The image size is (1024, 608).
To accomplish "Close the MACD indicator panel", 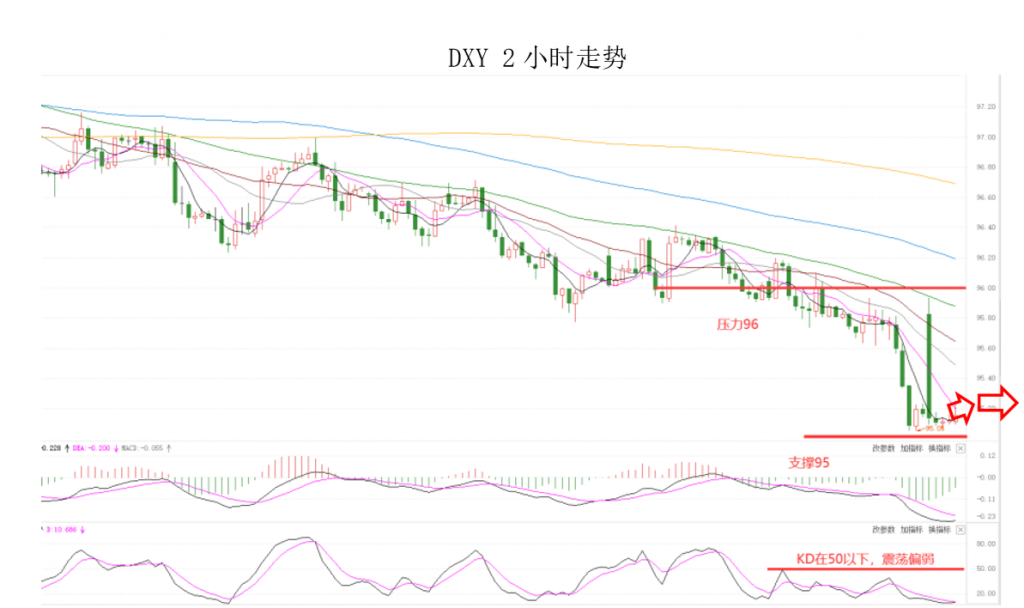I will click(961, 448).
